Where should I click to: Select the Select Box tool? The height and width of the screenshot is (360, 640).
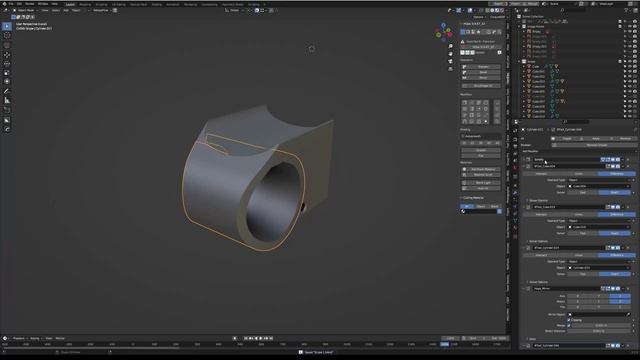(x=7, y=26)
